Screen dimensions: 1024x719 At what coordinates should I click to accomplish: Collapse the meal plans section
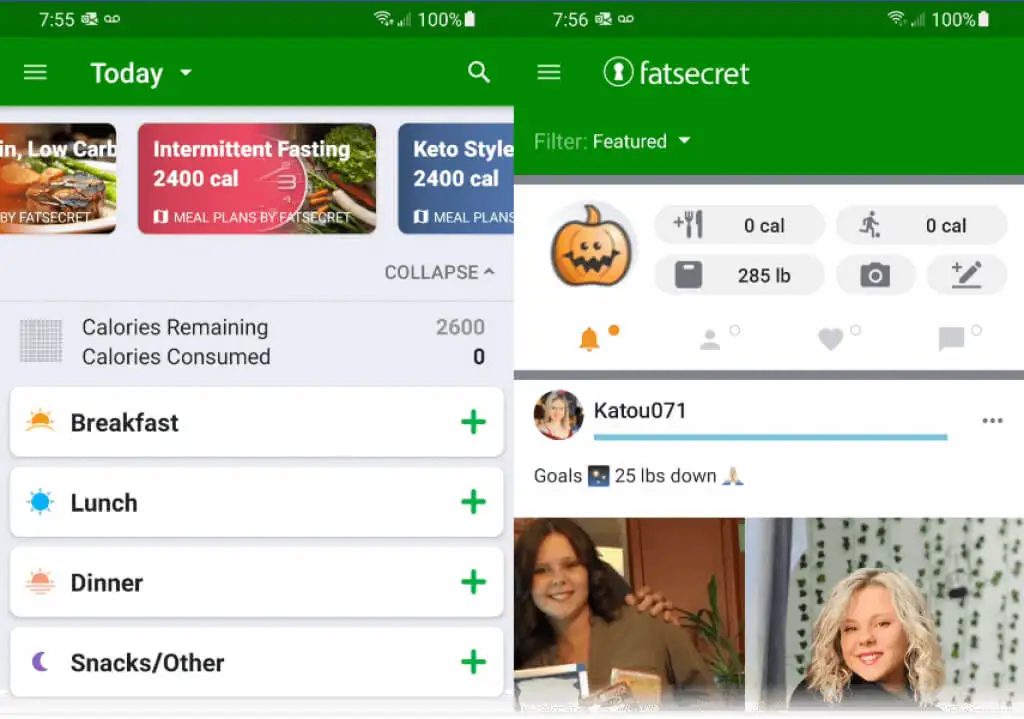tap(439, 272)
